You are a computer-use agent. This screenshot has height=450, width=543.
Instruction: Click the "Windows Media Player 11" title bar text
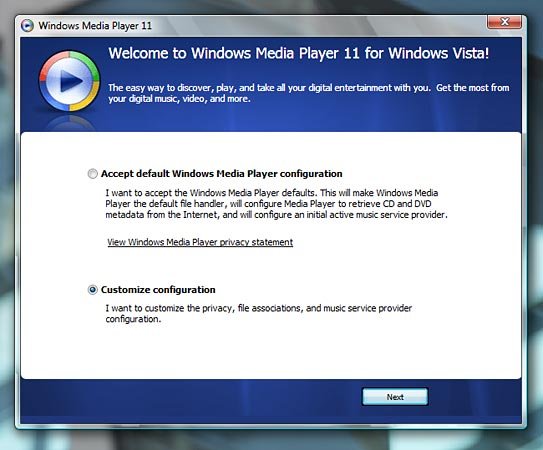(95, 26)
